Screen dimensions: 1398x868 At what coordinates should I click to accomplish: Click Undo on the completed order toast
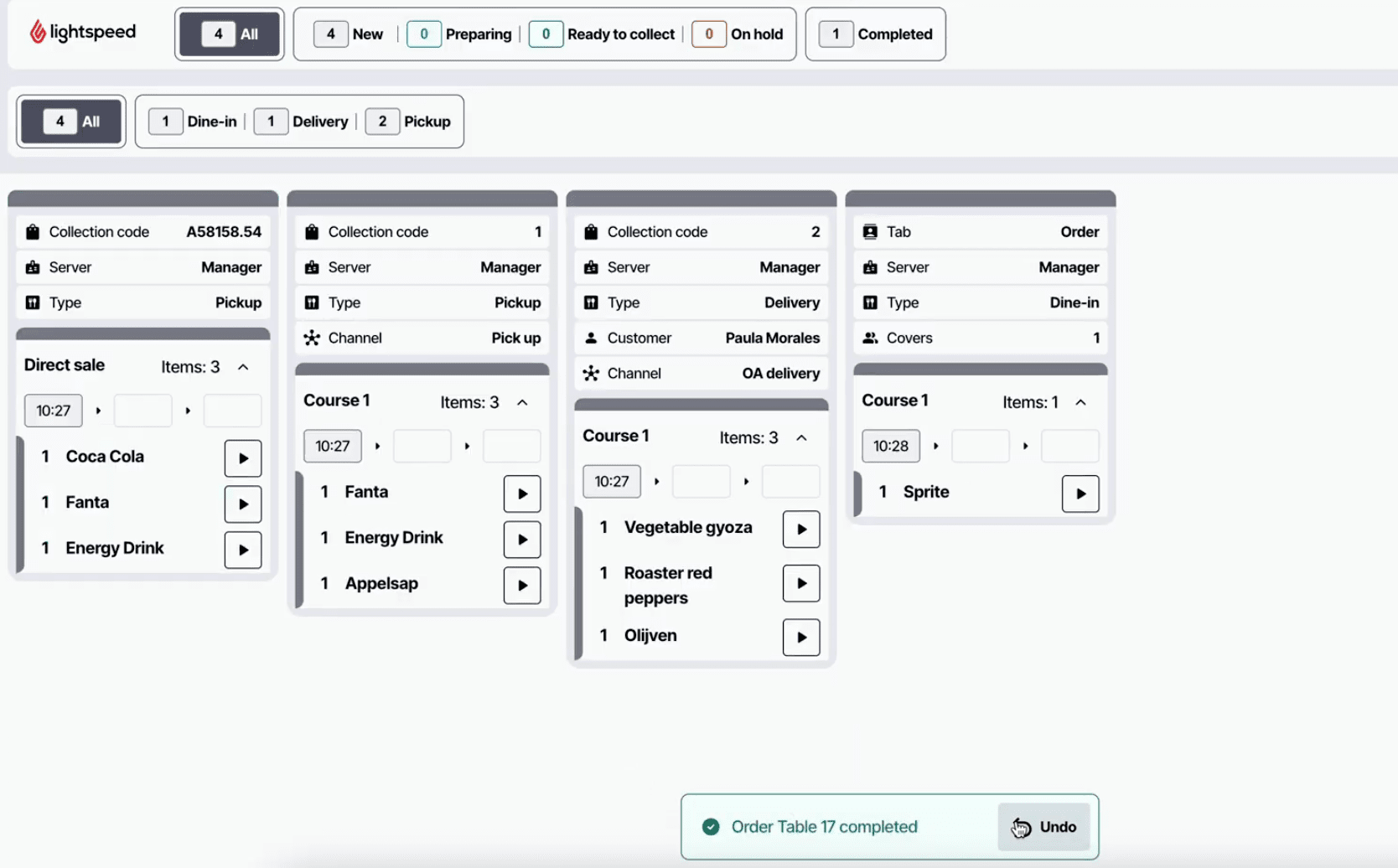1043,826
